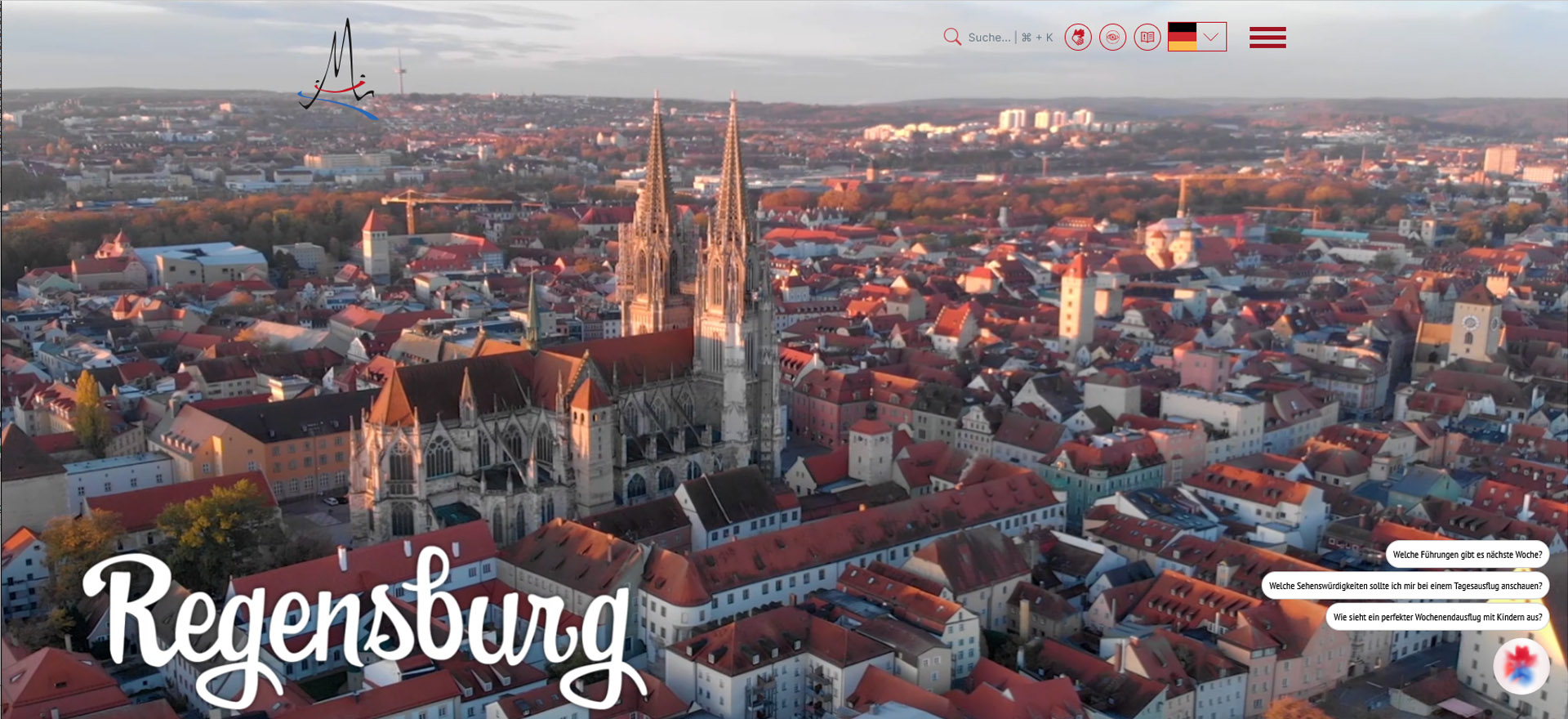Image resolution: width=1568 pixels, height=719 pixels.
Task: Click the magnifying glass search icon
Action: (952, 37)
